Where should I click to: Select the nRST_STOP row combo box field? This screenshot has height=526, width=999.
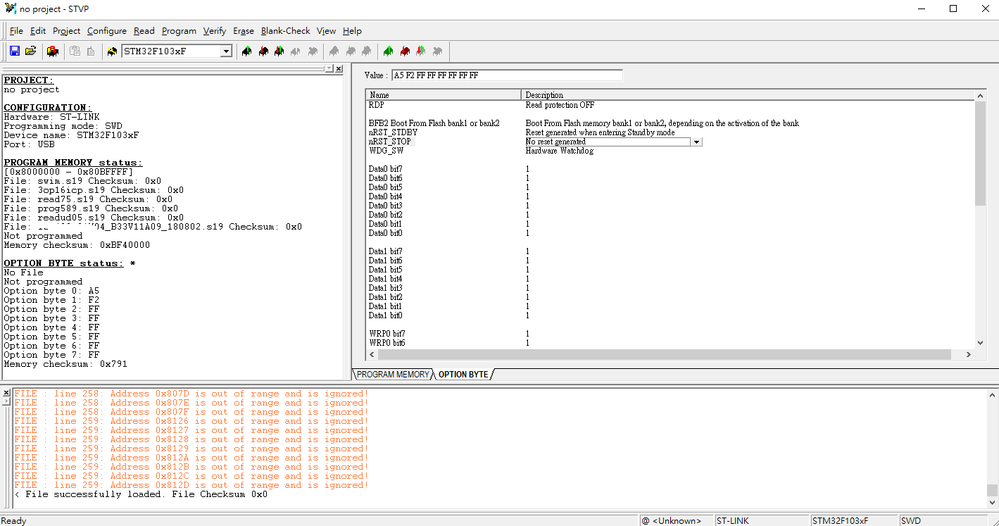click(x=613, y=142)
